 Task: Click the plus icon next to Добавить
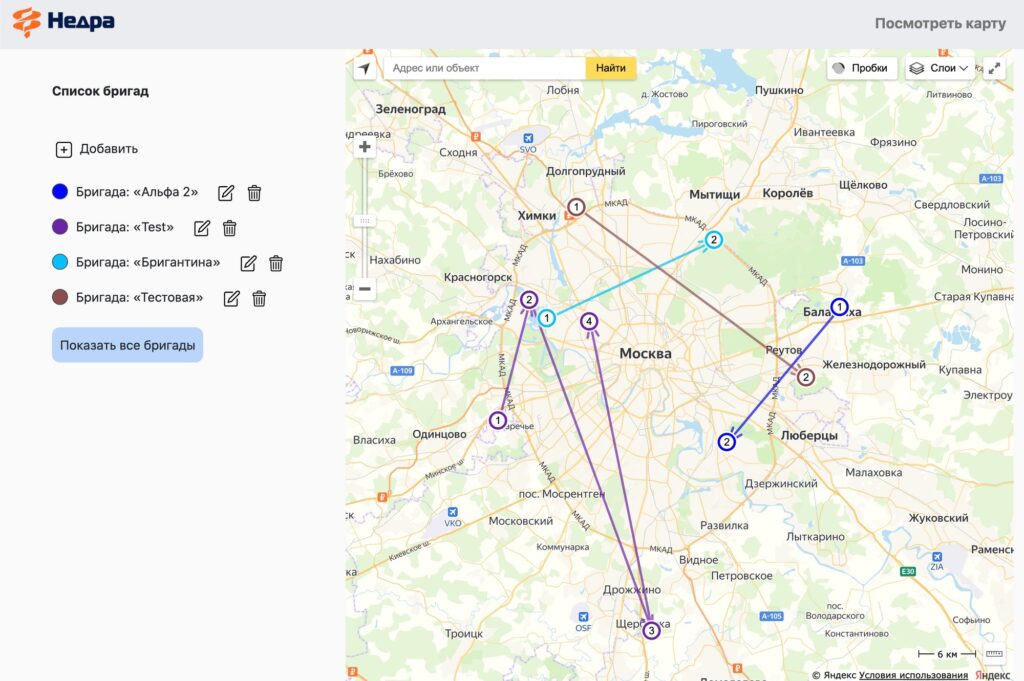pos(63,150)
